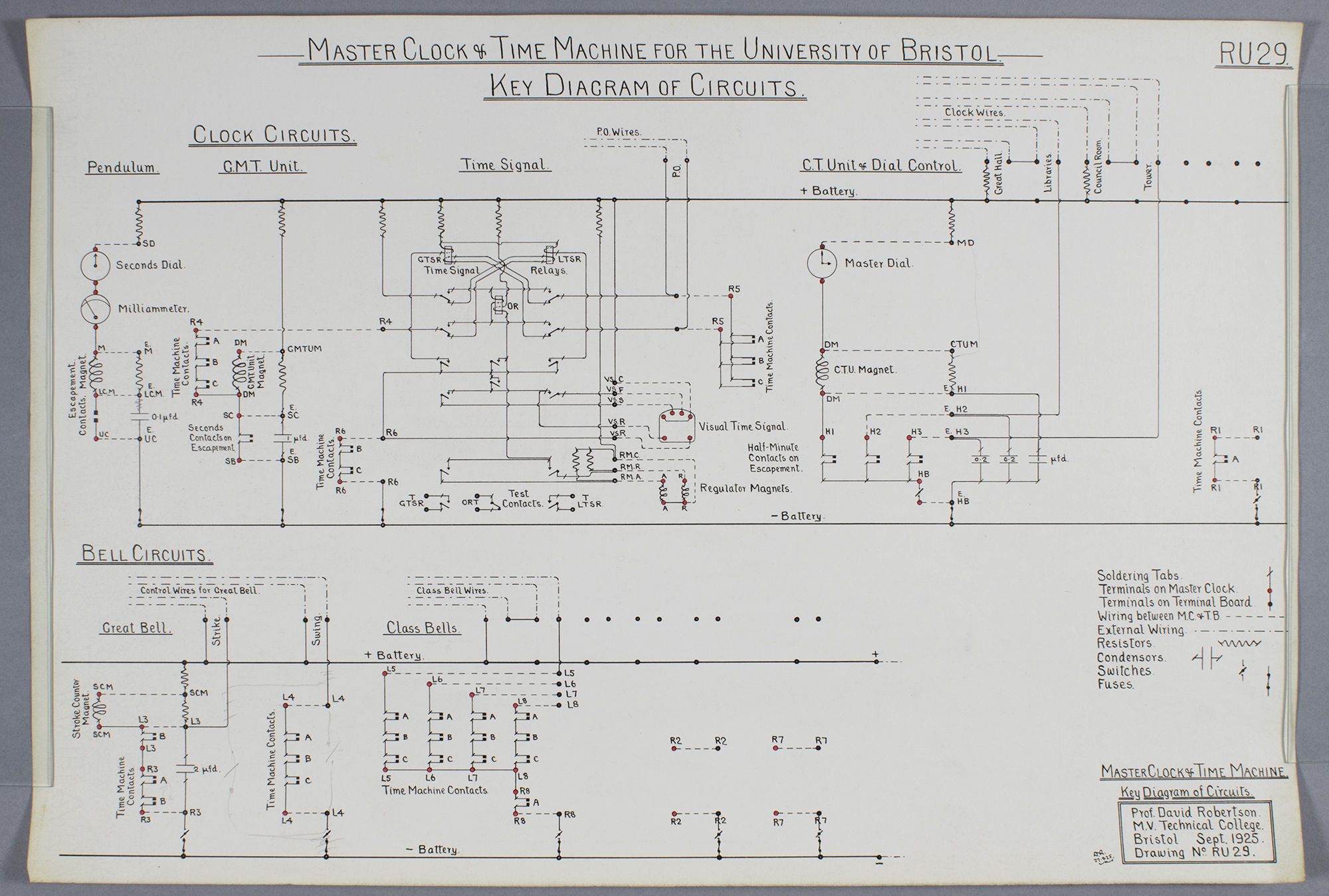Screen dimensions: 1329x896
Task: Click the Prof. David Robertson title box
Action: click(x=1197, y=832)
